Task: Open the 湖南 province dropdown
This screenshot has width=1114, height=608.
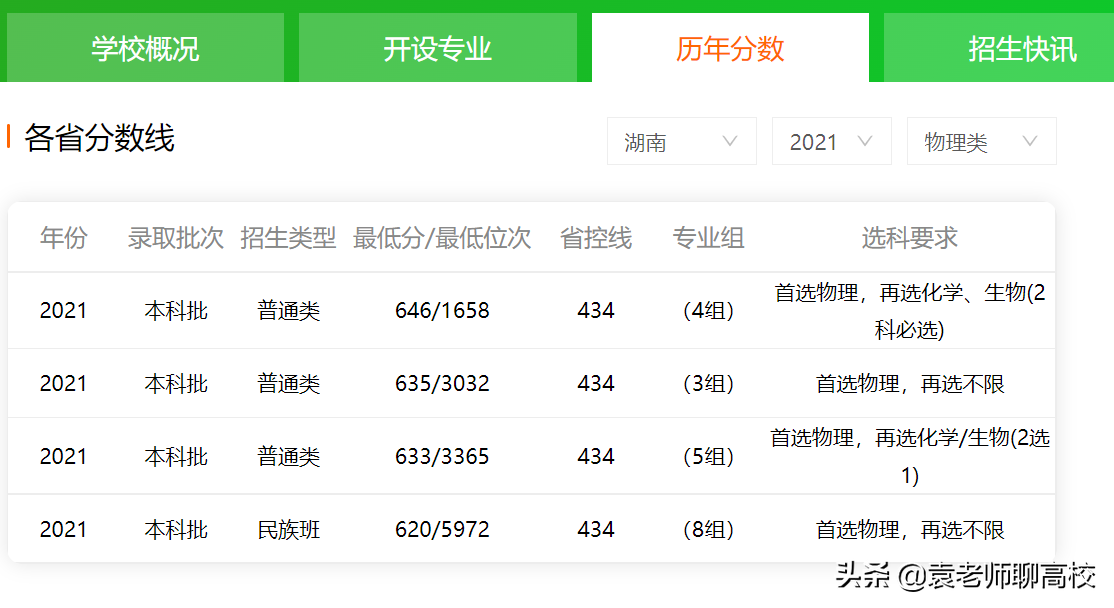Action: click(681, 140)
